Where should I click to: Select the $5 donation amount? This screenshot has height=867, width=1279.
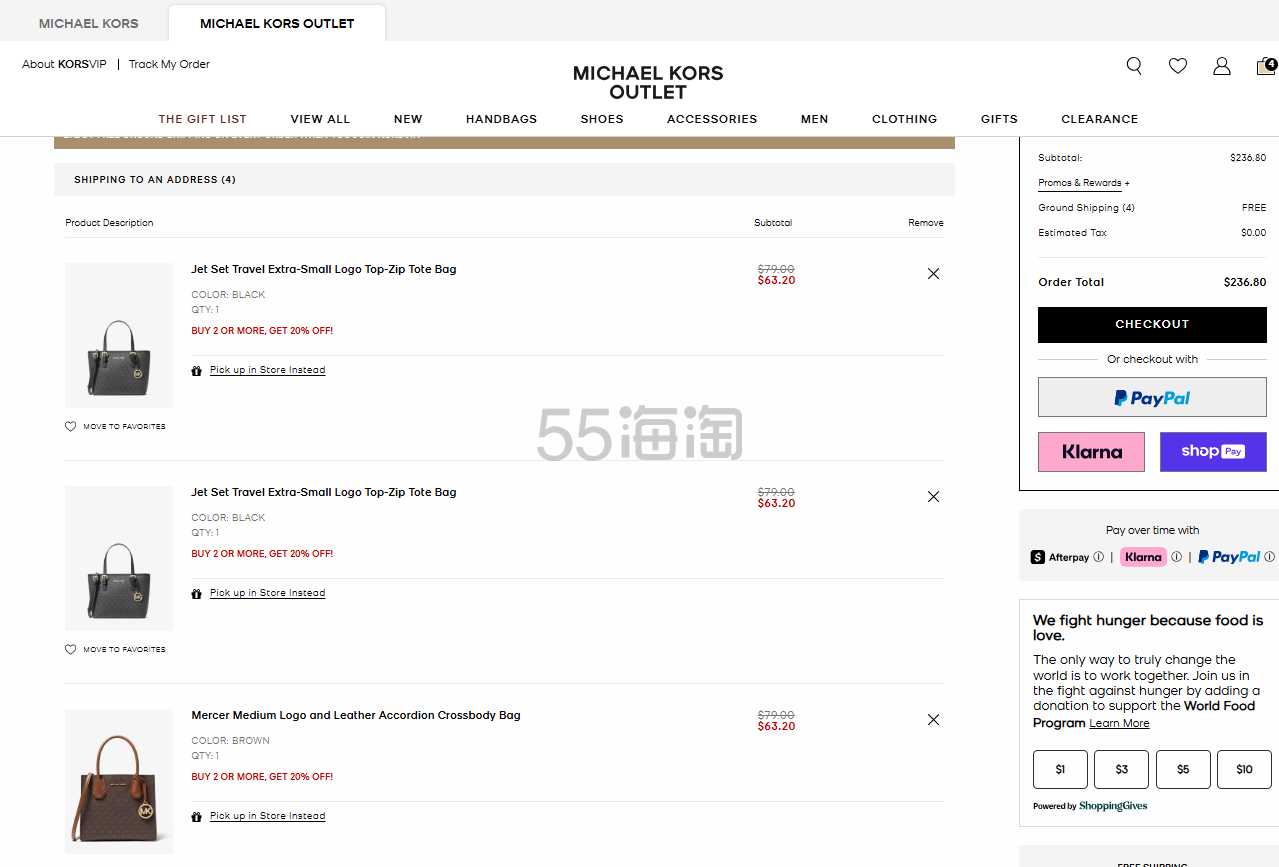tap(1183, 769)
